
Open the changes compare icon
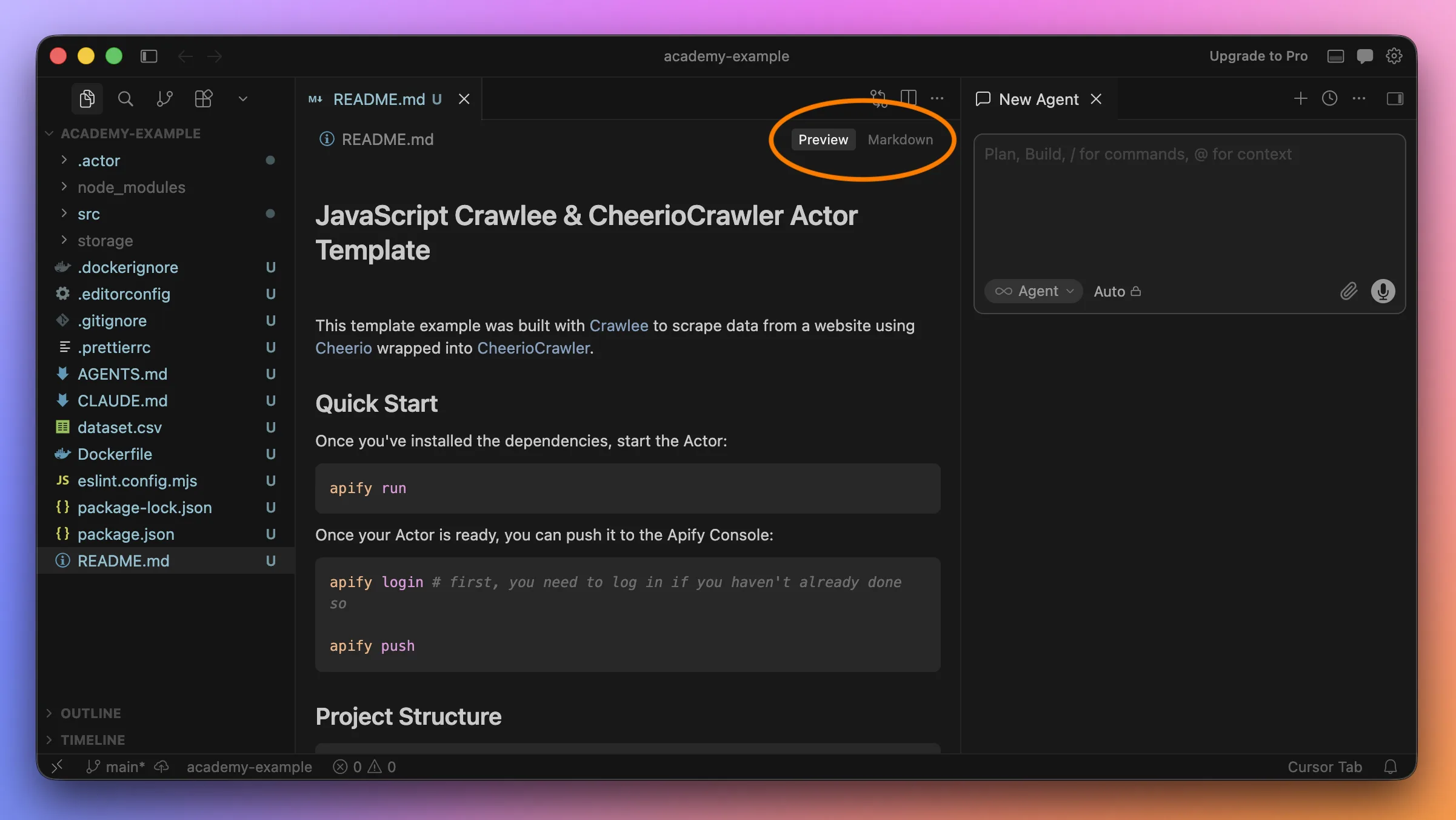[x=878, y=98]
